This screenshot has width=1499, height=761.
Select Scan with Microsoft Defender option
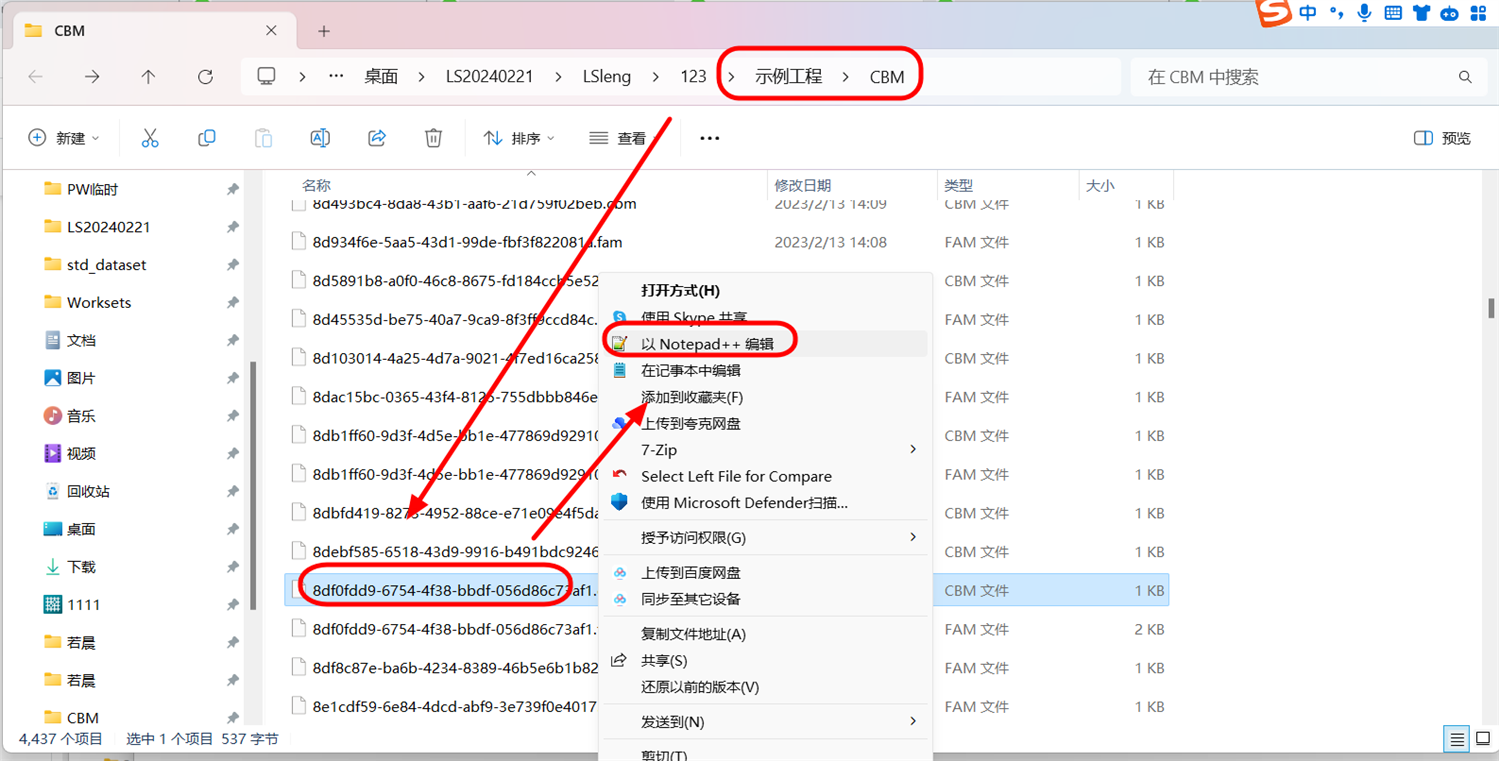click(744, 503)
